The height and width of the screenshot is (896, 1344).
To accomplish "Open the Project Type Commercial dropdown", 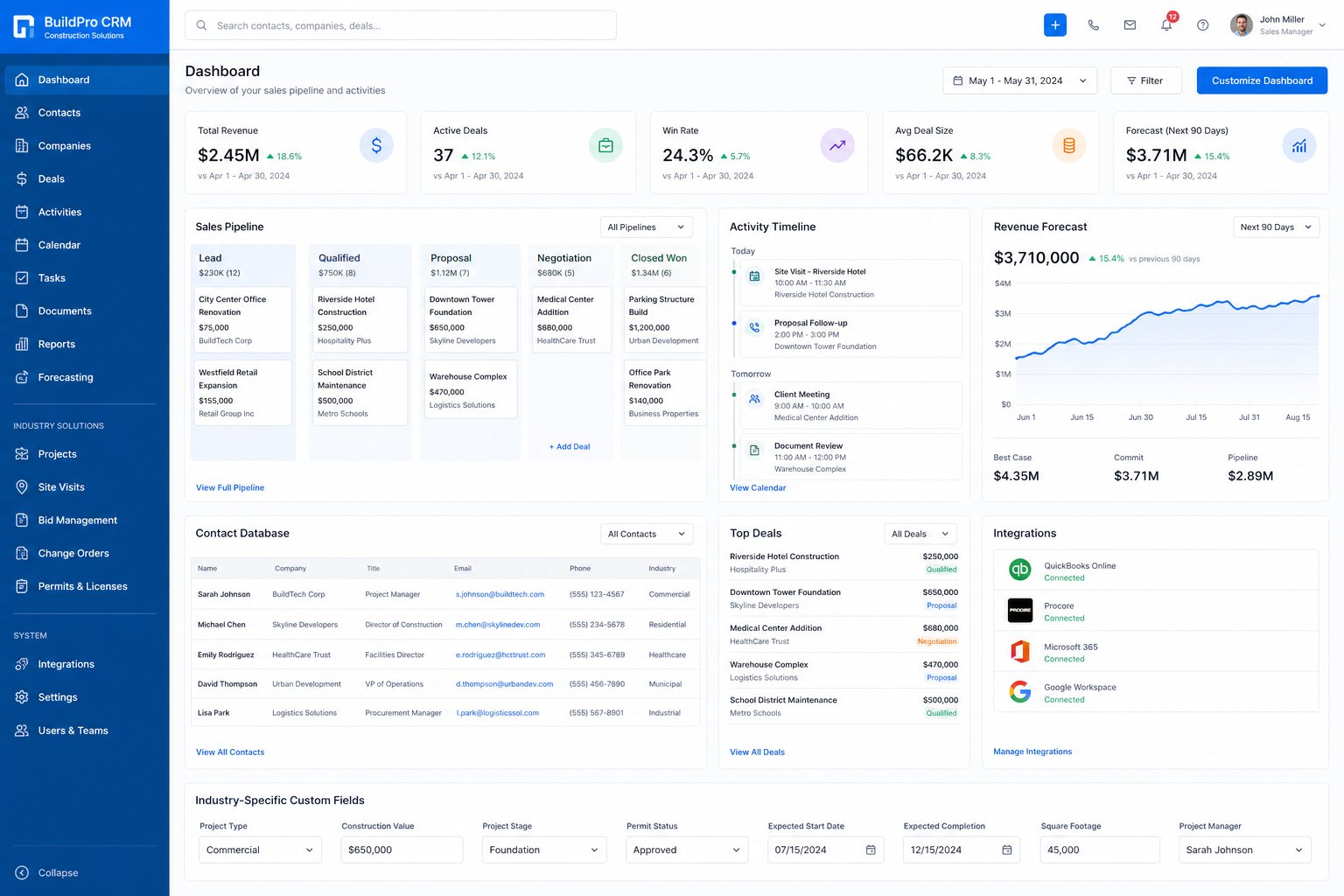I will (261, 850).
